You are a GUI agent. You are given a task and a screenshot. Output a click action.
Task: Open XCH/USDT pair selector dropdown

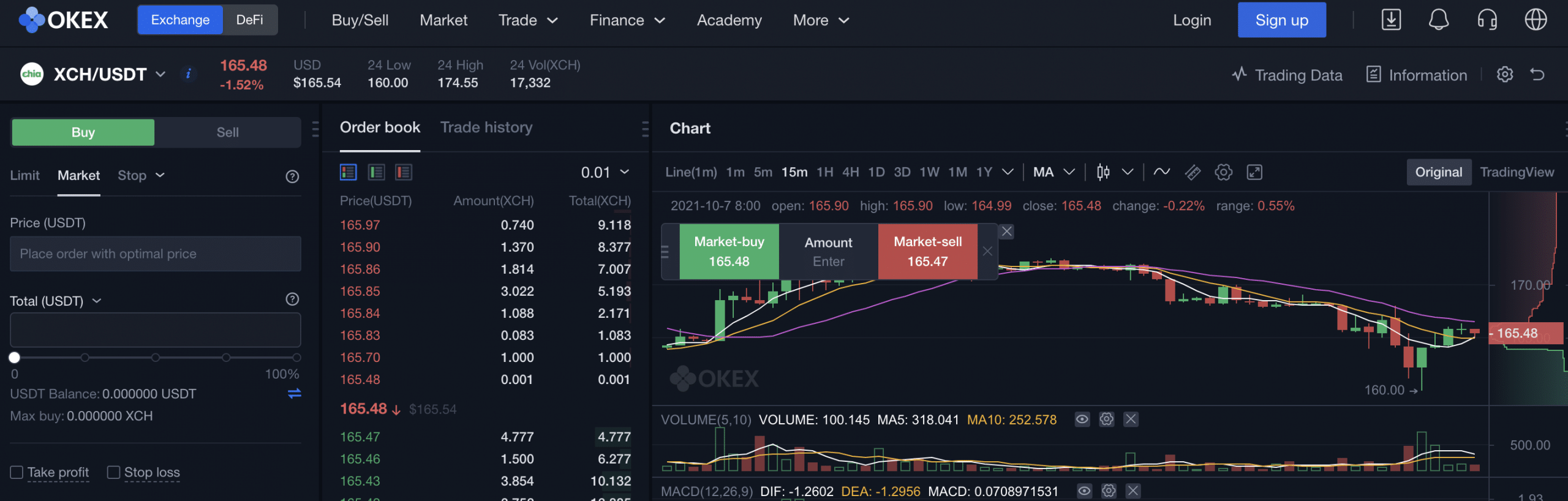[160, 74]
